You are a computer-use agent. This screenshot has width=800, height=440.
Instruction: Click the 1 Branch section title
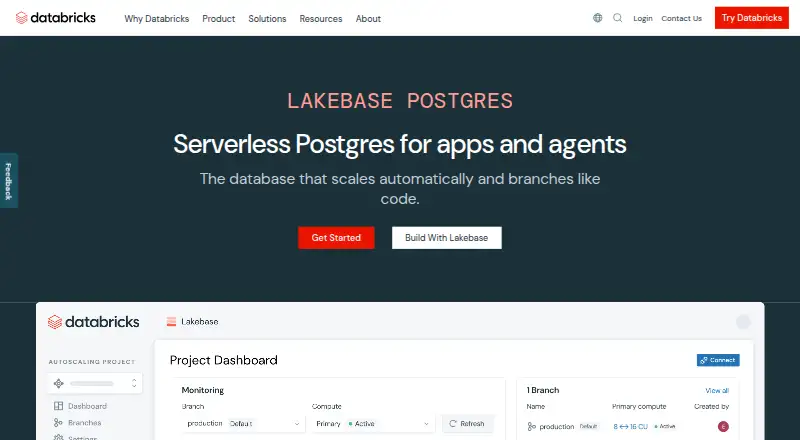pyautogui.click(x=543, y=390)
